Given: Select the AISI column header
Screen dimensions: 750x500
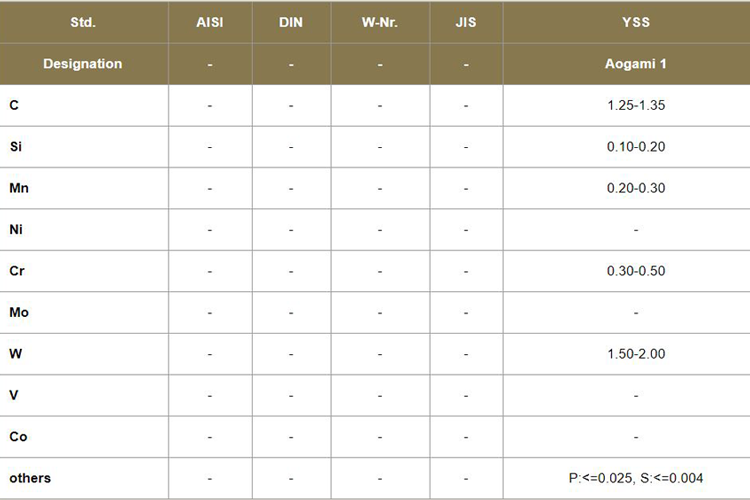Looking at the screenshot, I should [x=210, y=22].
